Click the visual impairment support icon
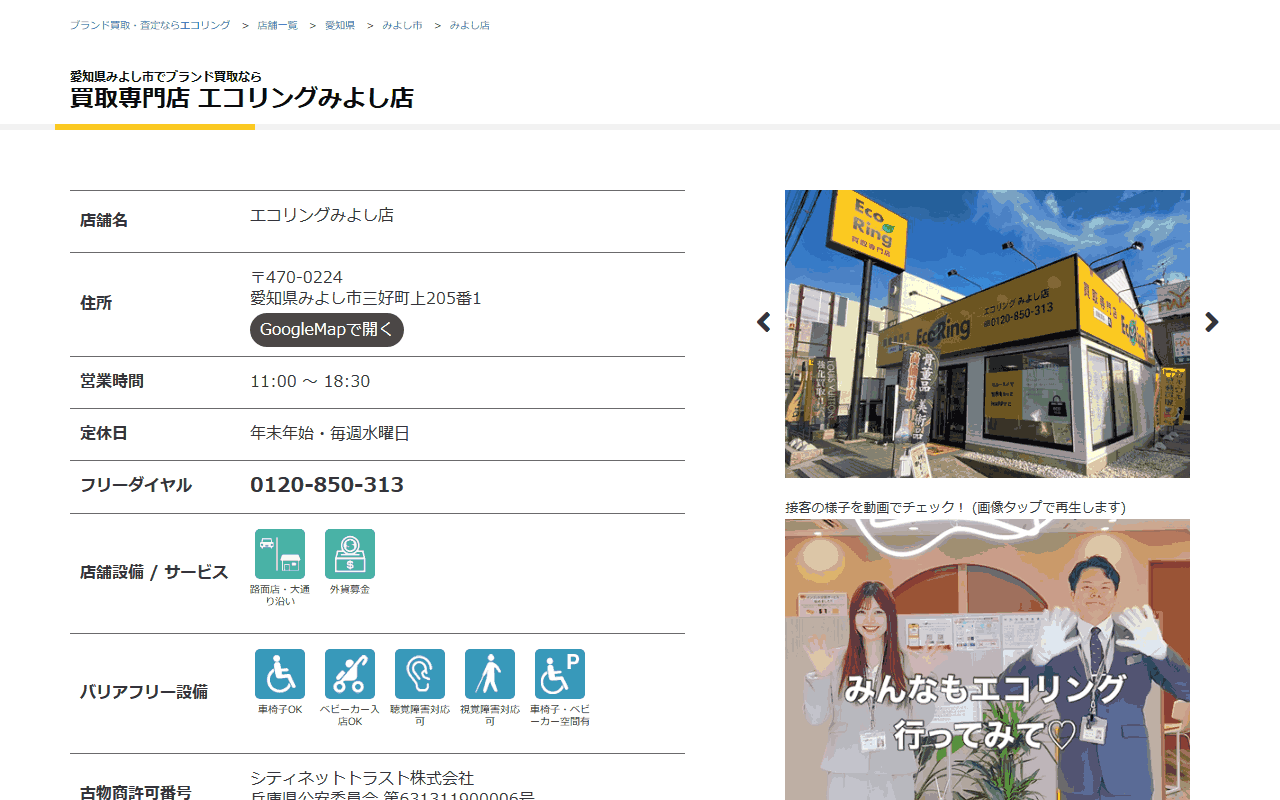Viewport: 1280px width, 800px height. [x=490, y=674]
